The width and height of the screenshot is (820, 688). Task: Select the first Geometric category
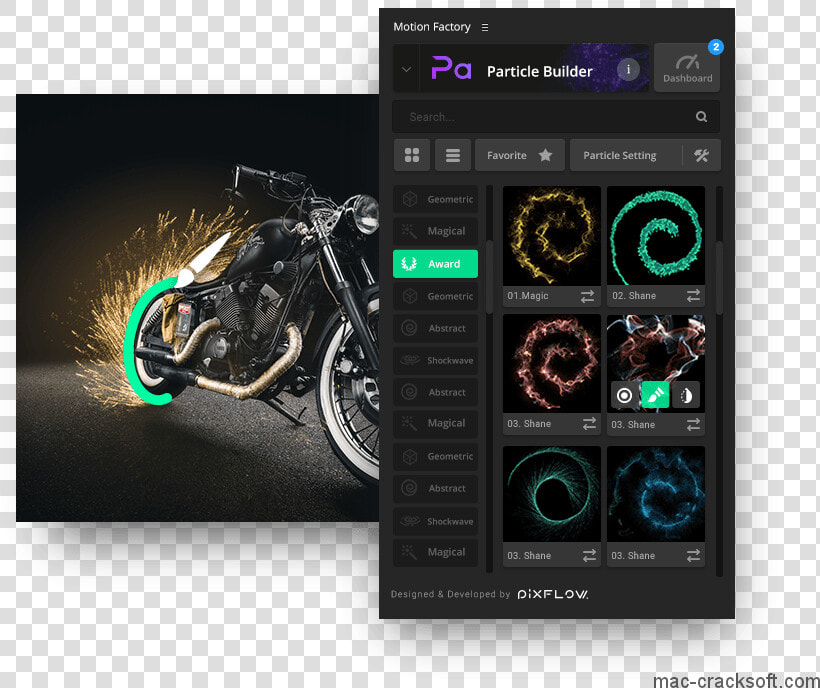pos(435,199)
